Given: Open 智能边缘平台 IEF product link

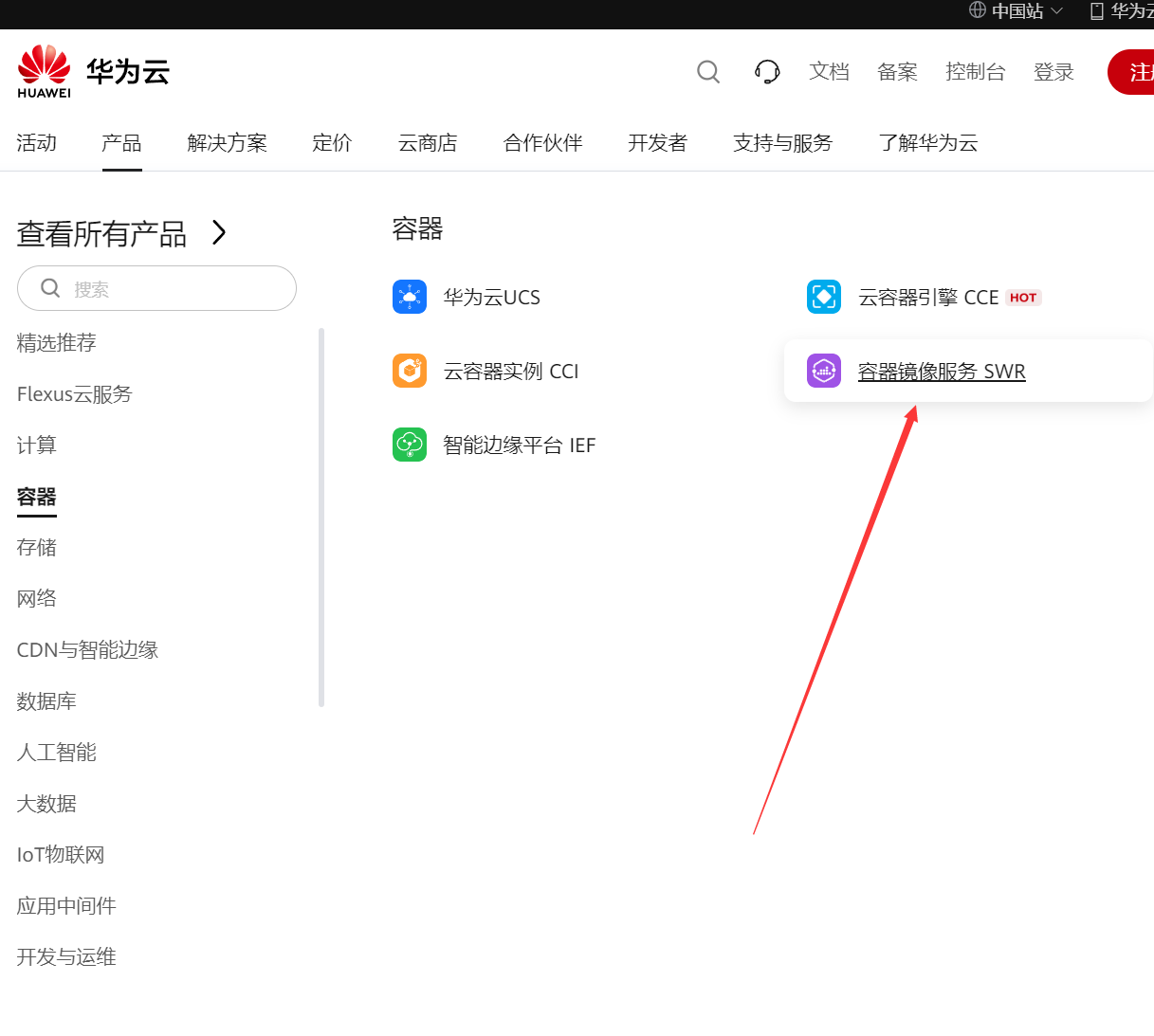Looking at the screenshot, I should (520, 445).
